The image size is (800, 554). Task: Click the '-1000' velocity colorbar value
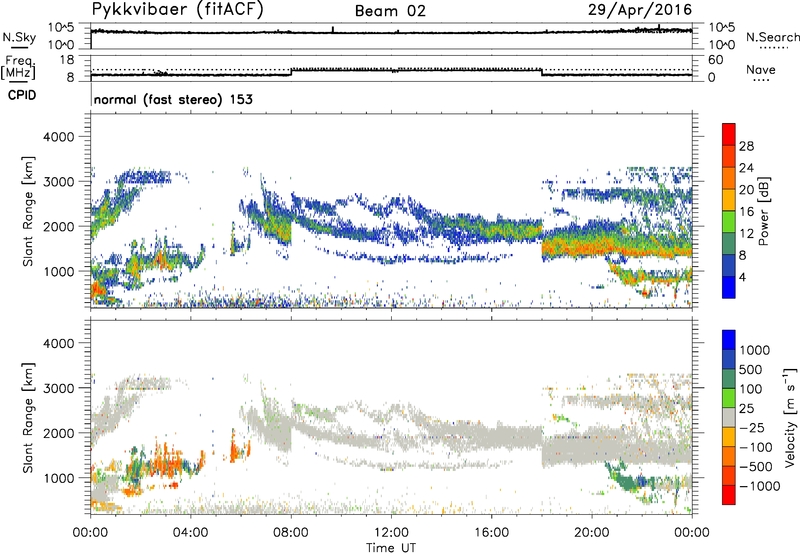[x=759, y=486]
